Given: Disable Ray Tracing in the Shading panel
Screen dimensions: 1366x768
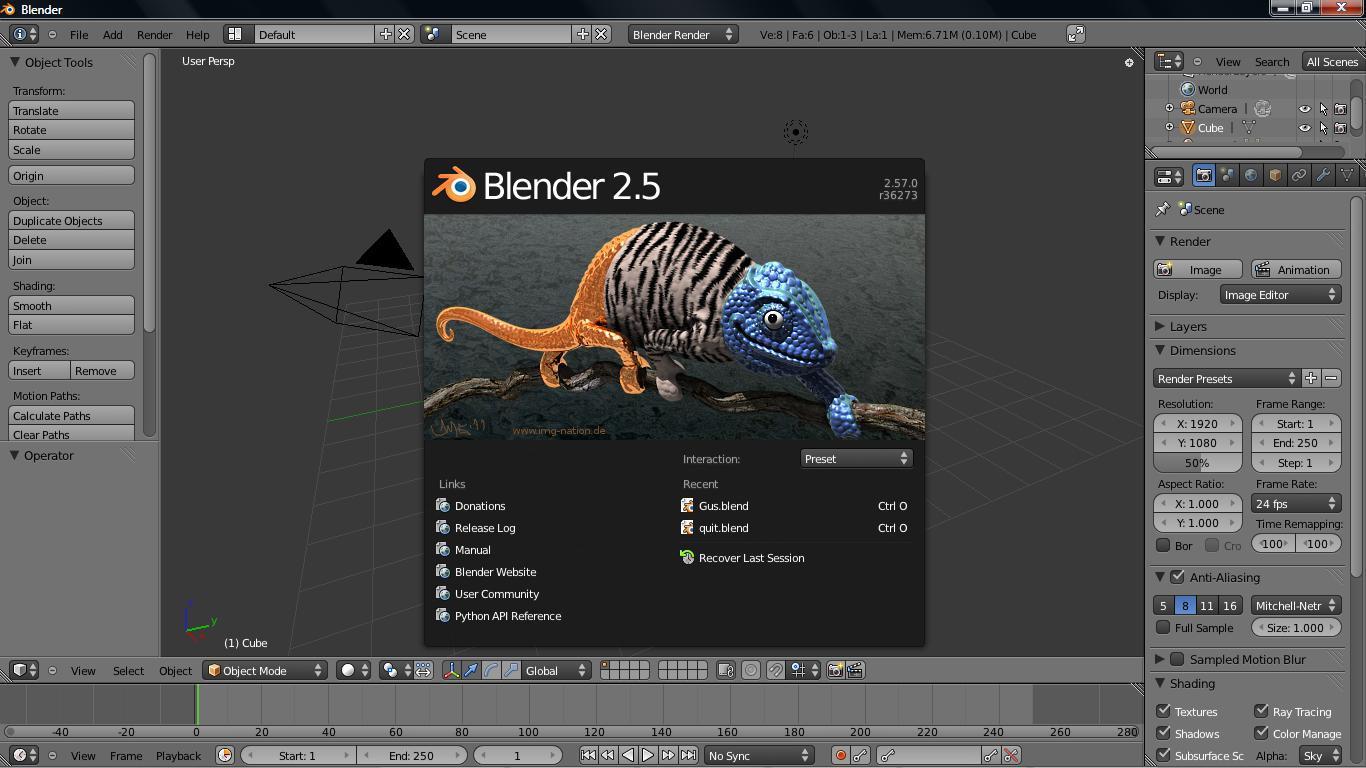Looking at the screenshot, I should [1260, 711].
